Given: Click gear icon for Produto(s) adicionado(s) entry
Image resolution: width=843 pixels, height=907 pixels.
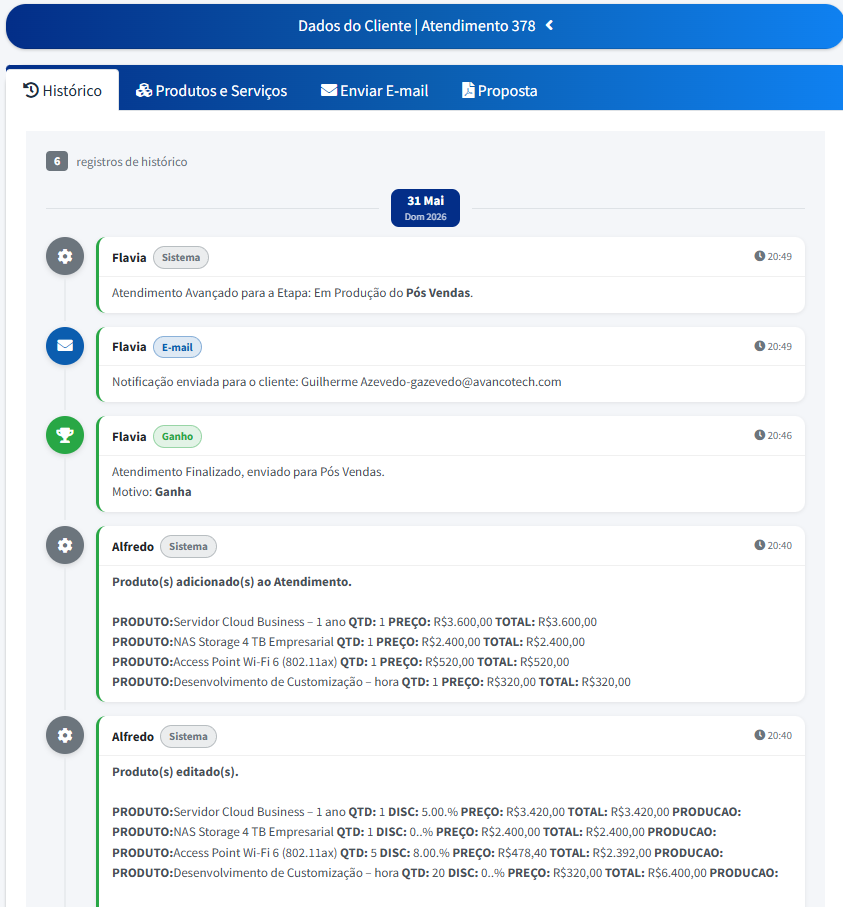Looking at the screenshot, I should click(65, 545).
